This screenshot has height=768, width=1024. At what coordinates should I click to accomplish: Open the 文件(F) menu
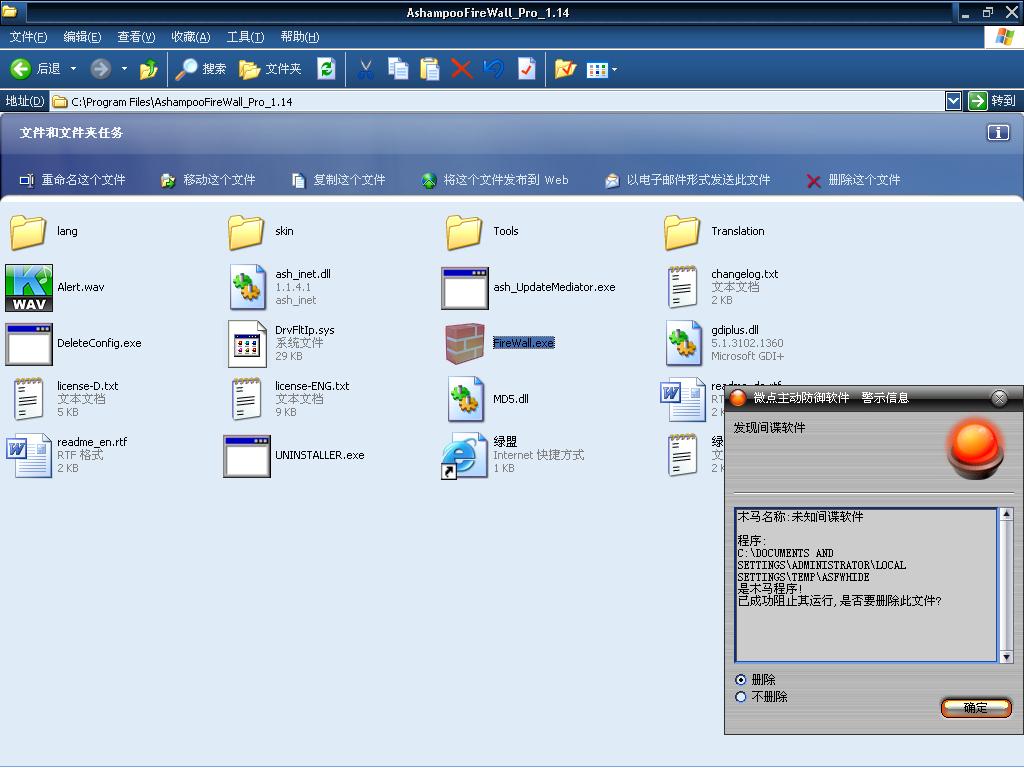pyautogui.click(x=29, y=37)
